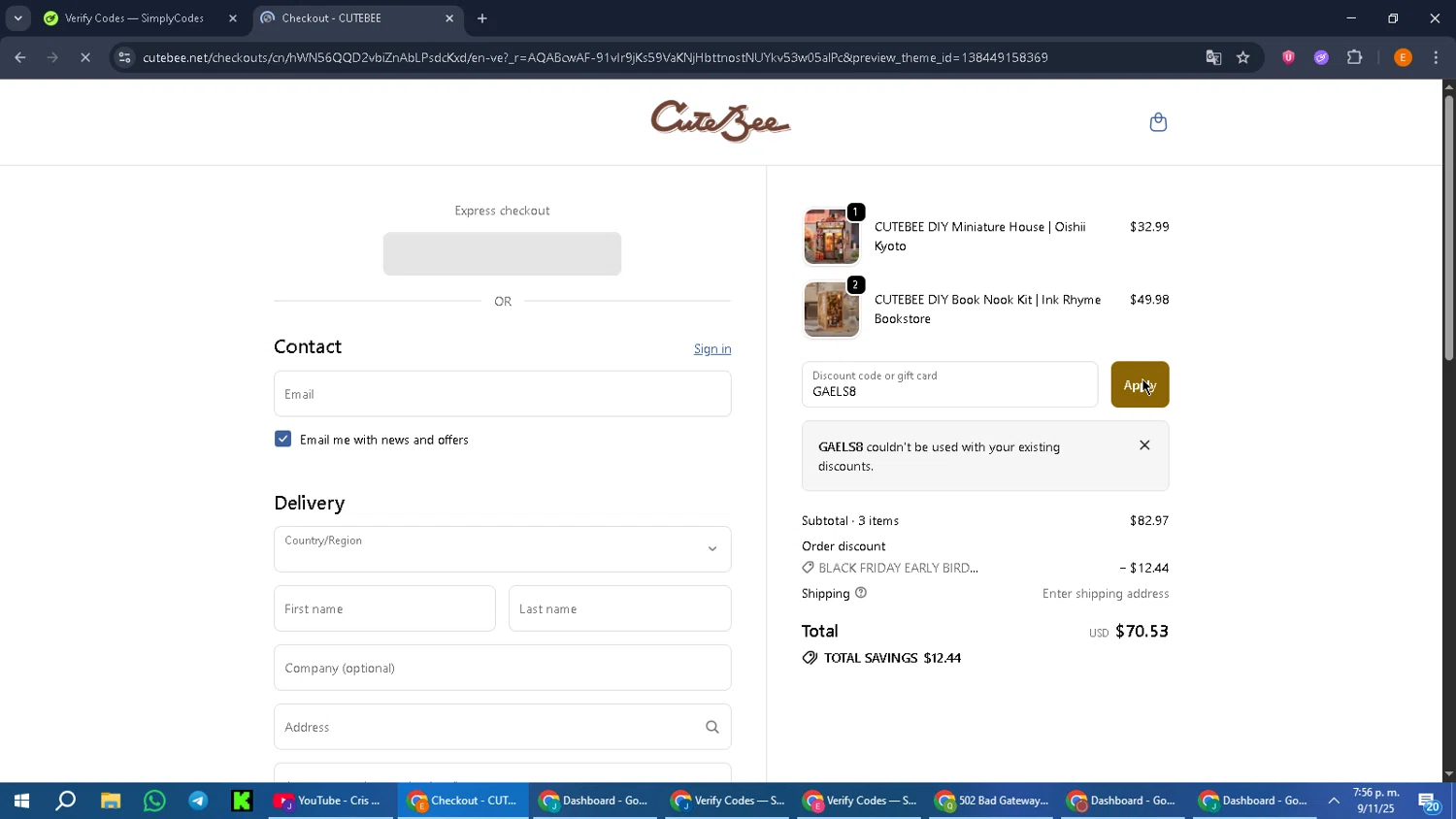This screenshot has width=1456, height=819.
Task: Open WhatsApp from the taskbar
Action: point(154,801)
